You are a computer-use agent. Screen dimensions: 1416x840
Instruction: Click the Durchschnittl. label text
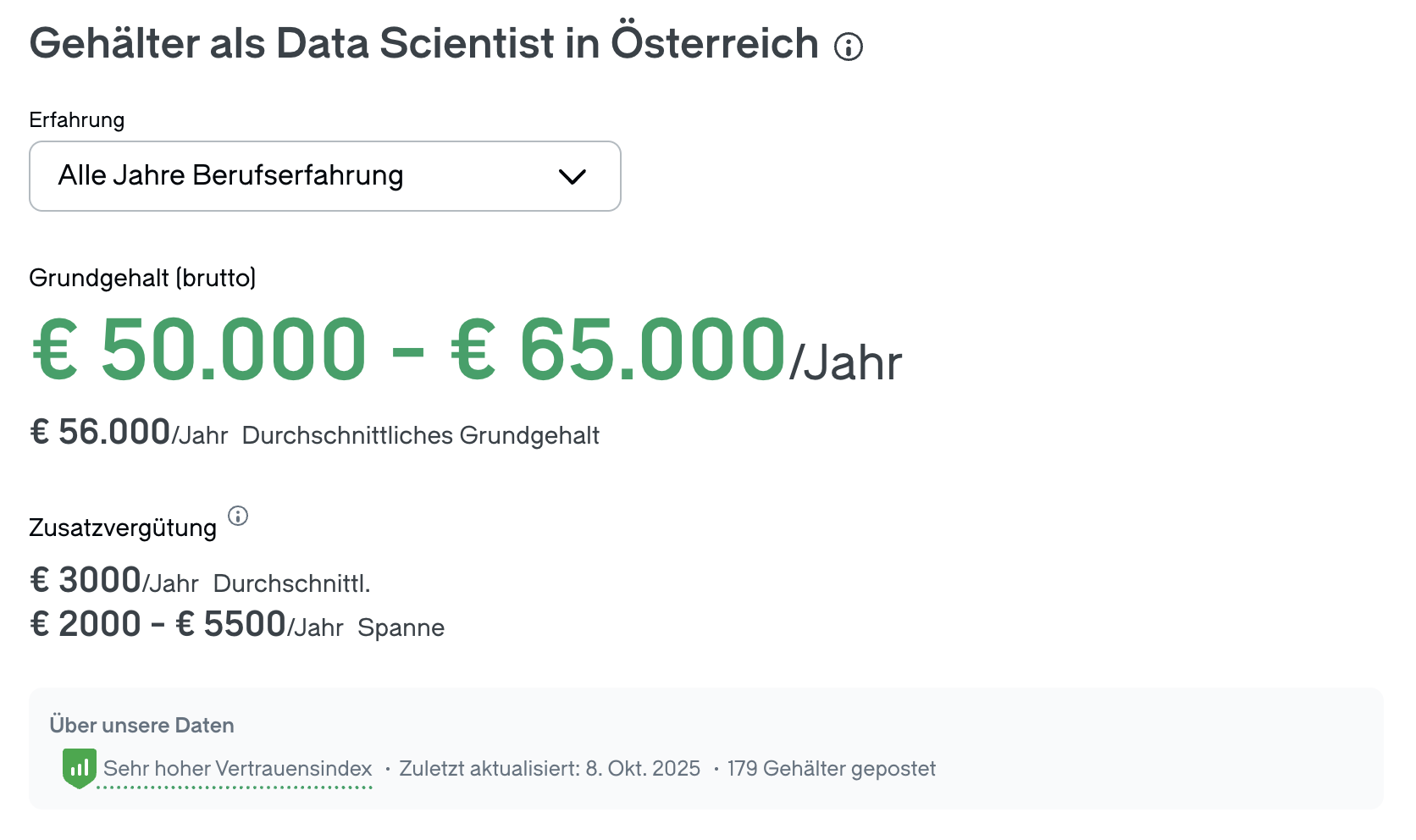(291, 583)
